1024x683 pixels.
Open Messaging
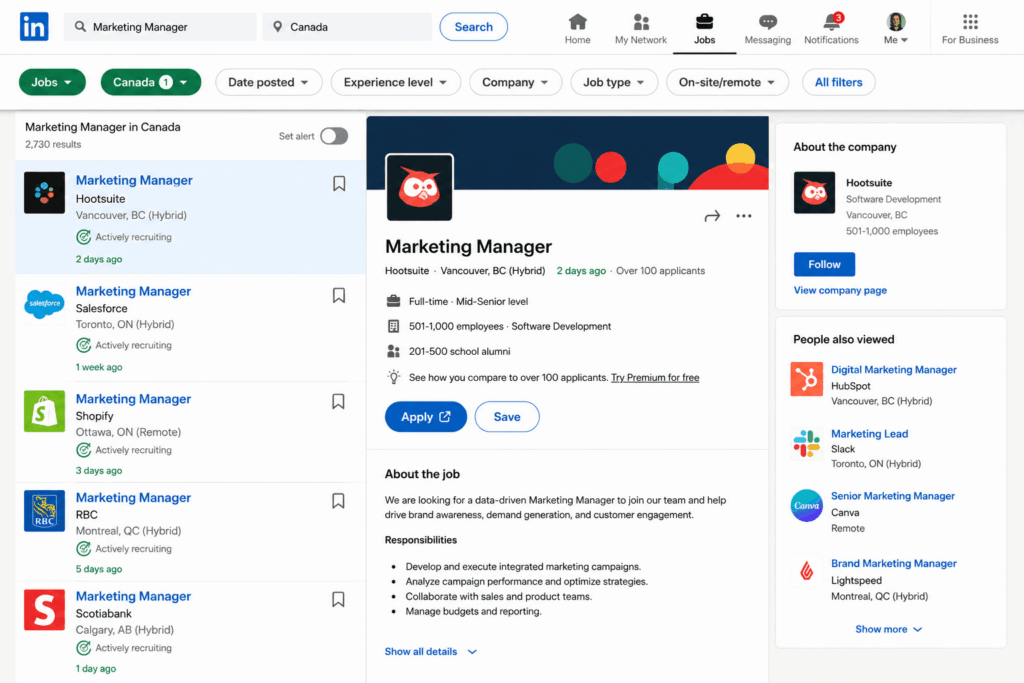[767, 29]
